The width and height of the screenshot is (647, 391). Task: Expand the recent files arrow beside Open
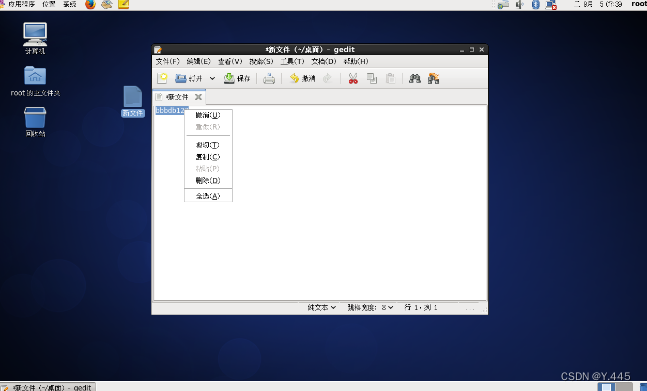[212, 78]
